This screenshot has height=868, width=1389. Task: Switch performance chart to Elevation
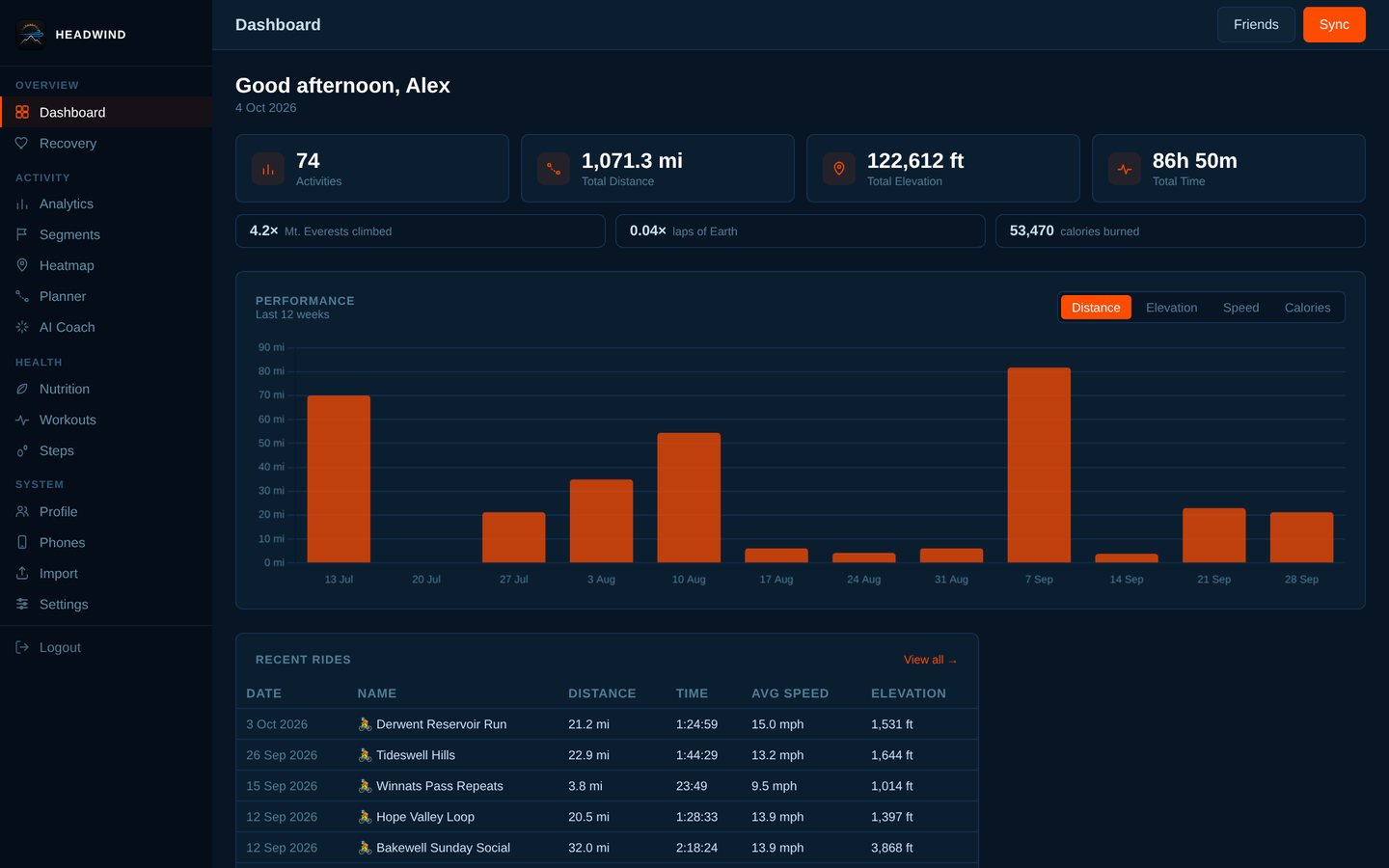click(x=1171, y=308)
